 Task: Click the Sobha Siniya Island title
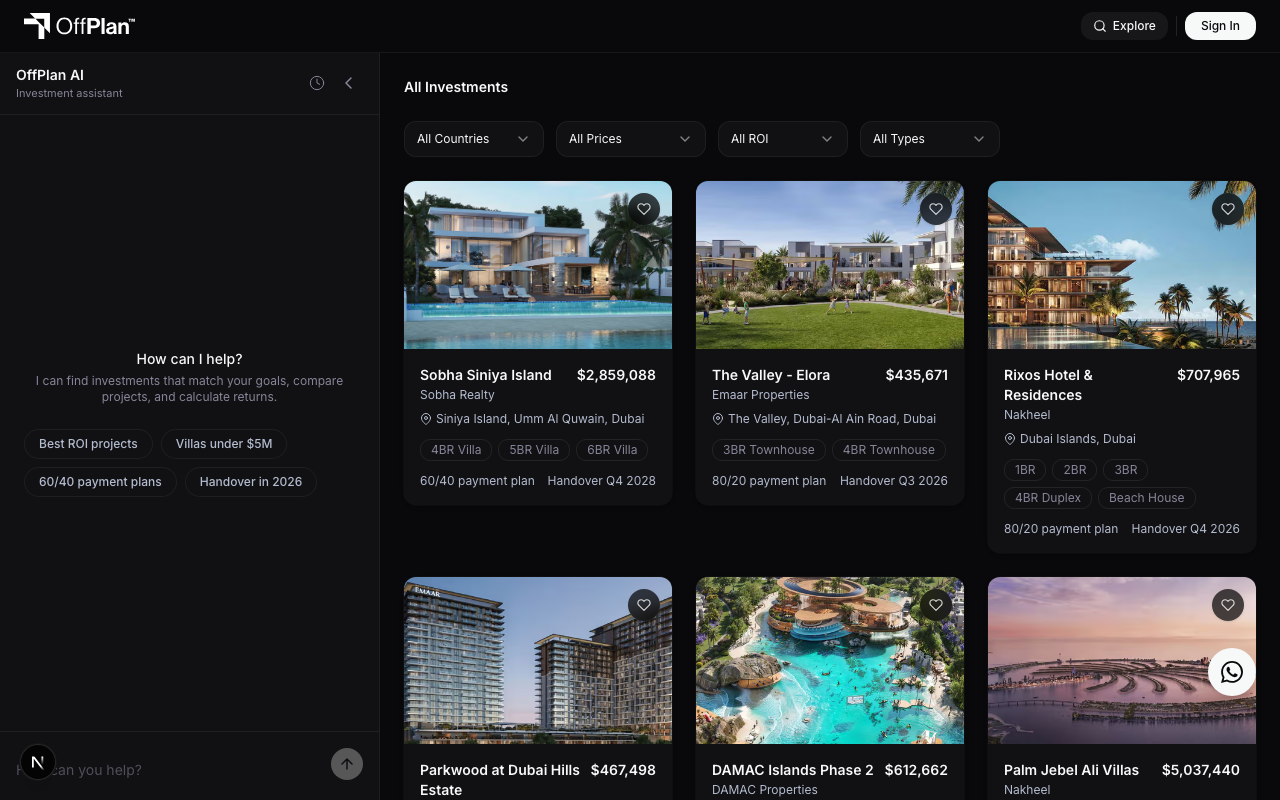[486, 375]
